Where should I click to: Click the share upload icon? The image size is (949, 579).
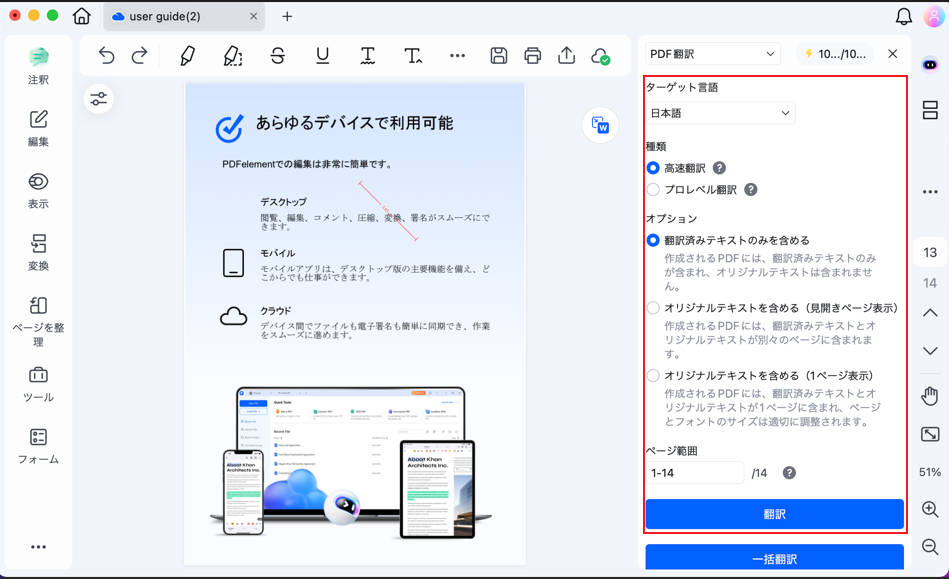pos(567,56)
